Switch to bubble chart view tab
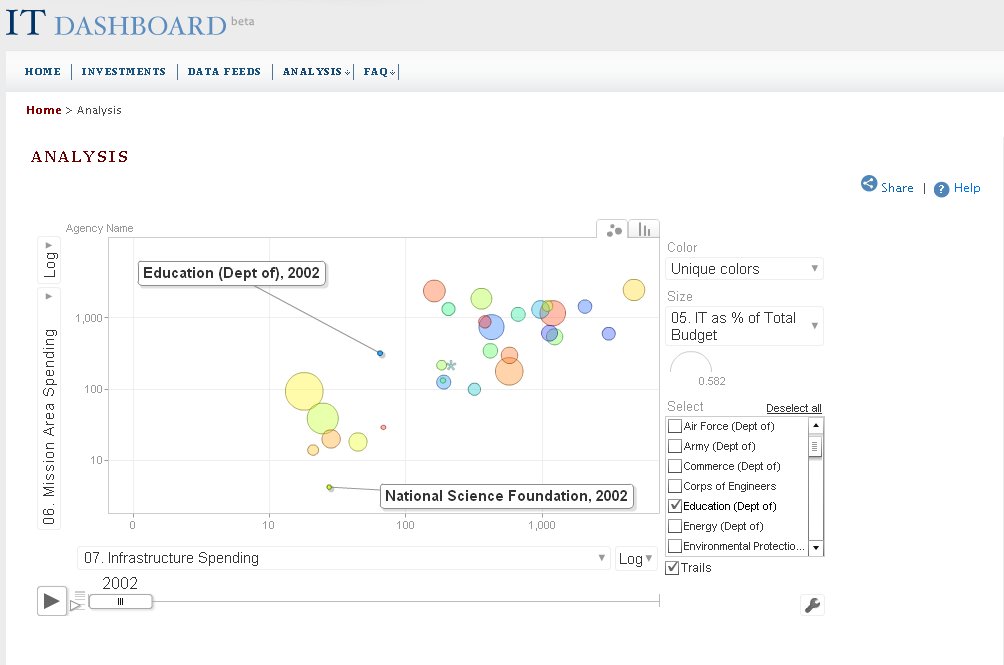This screenshot has width=1004, height=665. point(614,230)
